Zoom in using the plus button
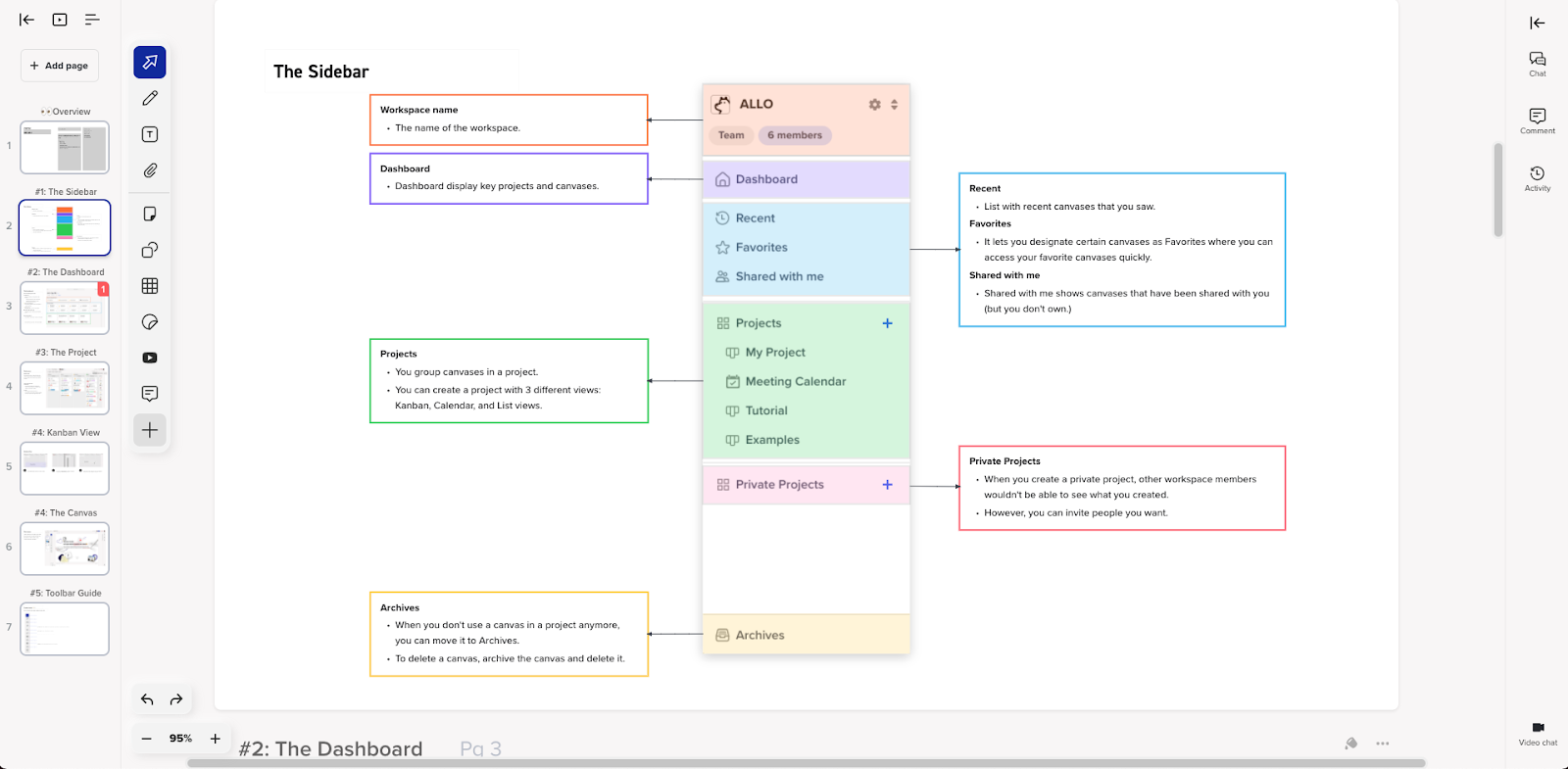1568x769 pixels. click(216, 739)
